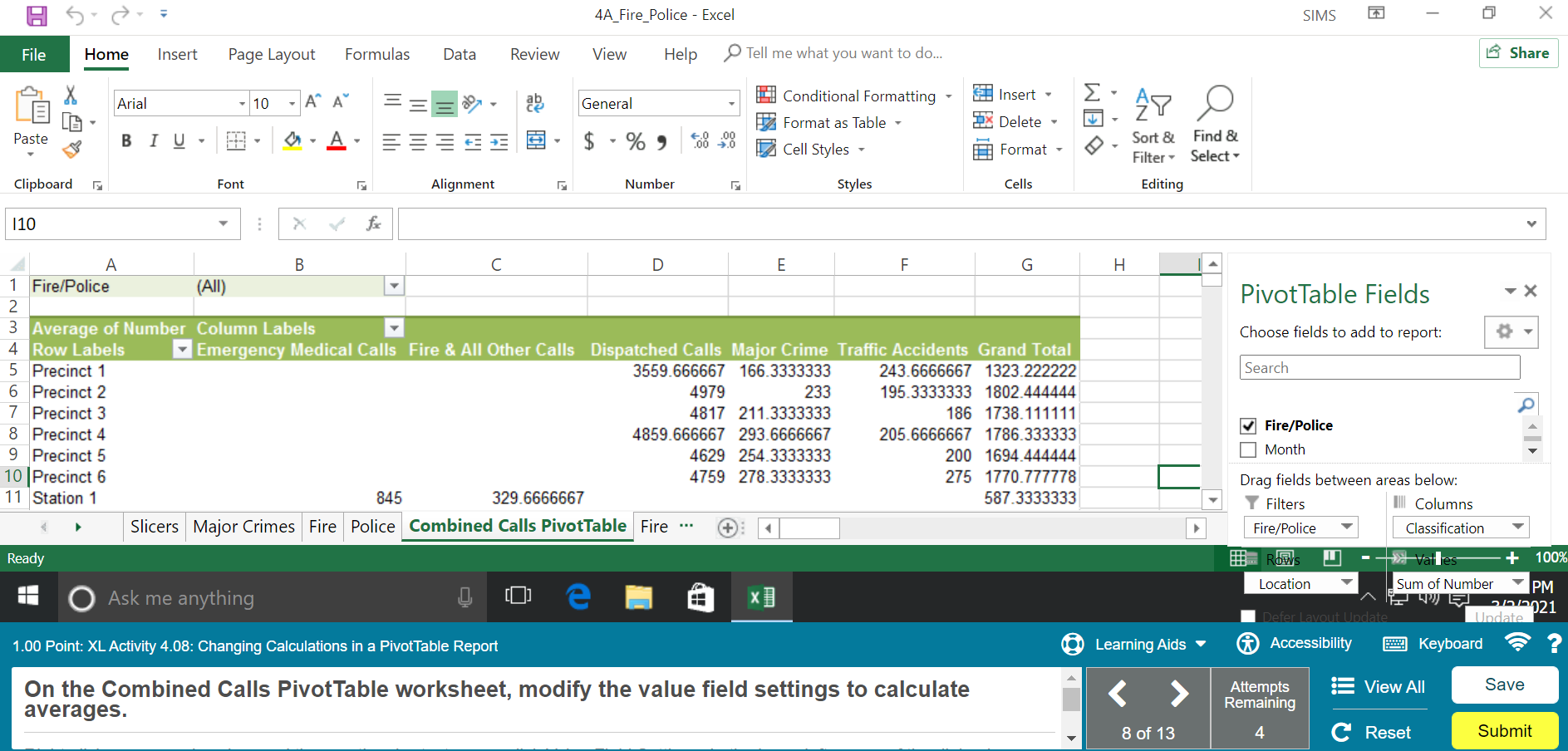Select the Police worksheet tab
1568x751 pixels.
coord(371,526)
